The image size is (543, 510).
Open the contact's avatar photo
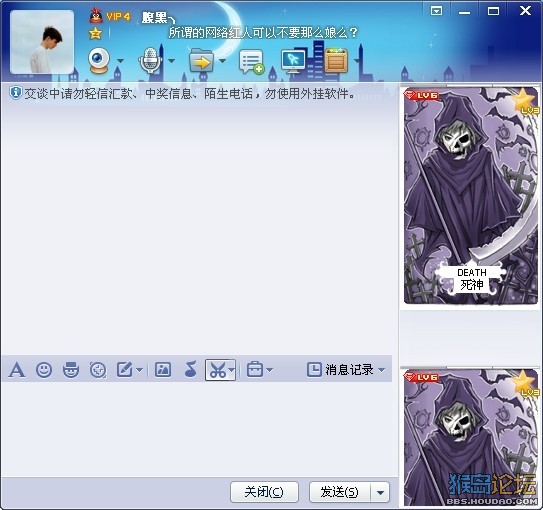point(42,42)
